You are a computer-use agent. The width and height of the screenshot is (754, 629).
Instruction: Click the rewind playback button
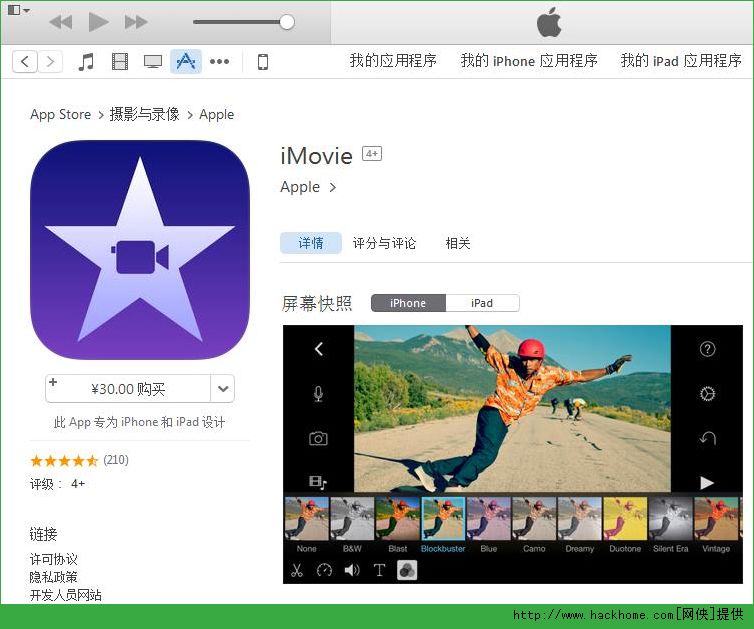click(x=61, y=22)
